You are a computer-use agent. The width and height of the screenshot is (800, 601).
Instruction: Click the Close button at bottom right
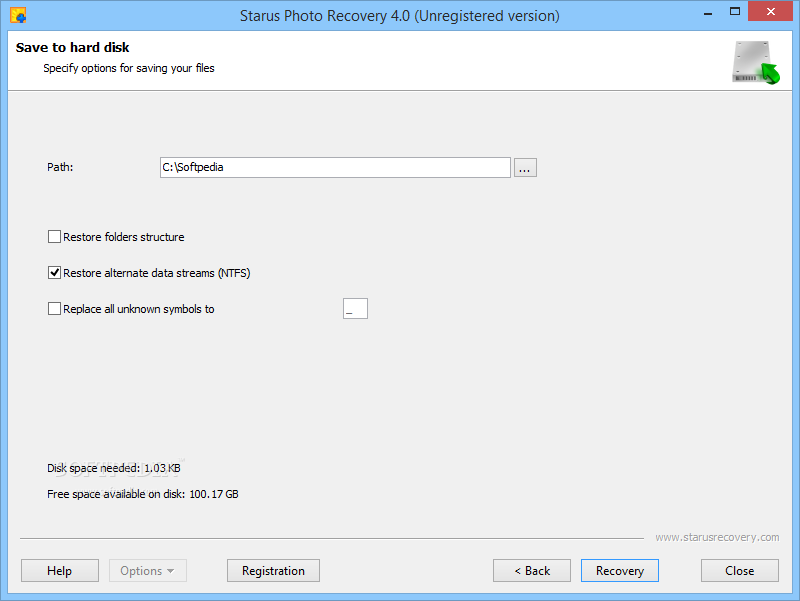pyautogui.click(x=740, y=570)
